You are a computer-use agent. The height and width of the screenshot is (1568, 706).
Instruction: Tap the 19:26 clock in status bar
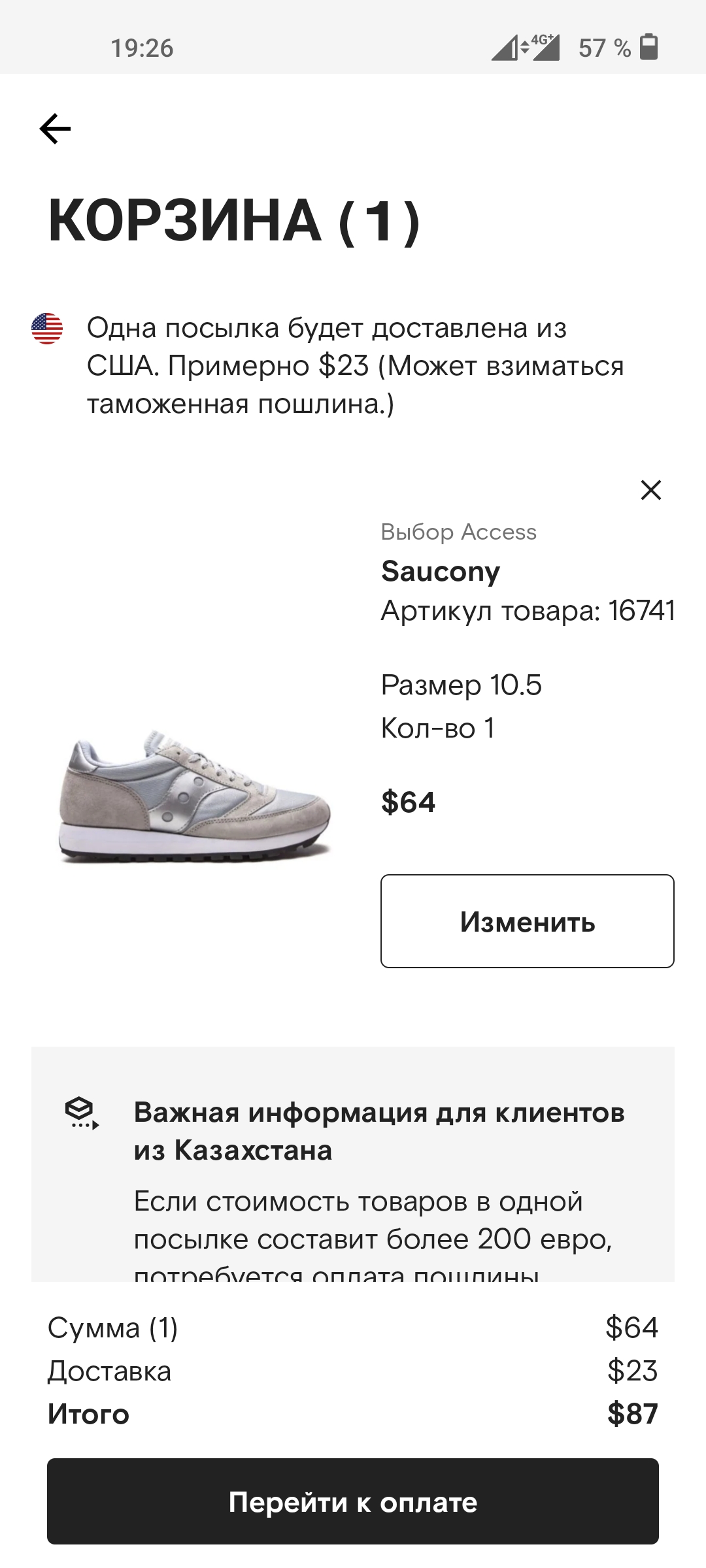tap(142, 48)
